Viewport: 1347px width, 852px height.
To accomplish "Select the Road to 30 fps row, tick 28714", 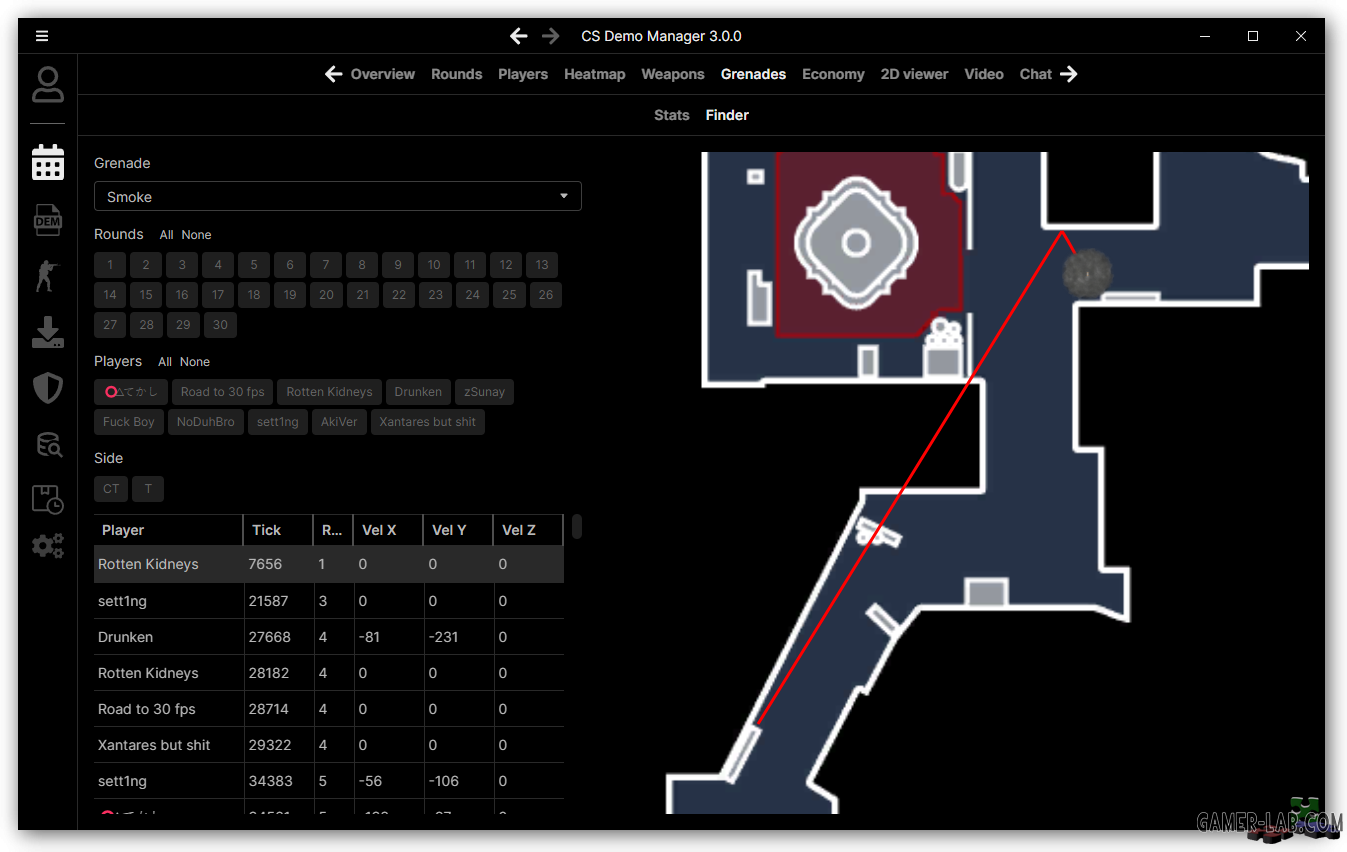I will click(x=329, y=709).
